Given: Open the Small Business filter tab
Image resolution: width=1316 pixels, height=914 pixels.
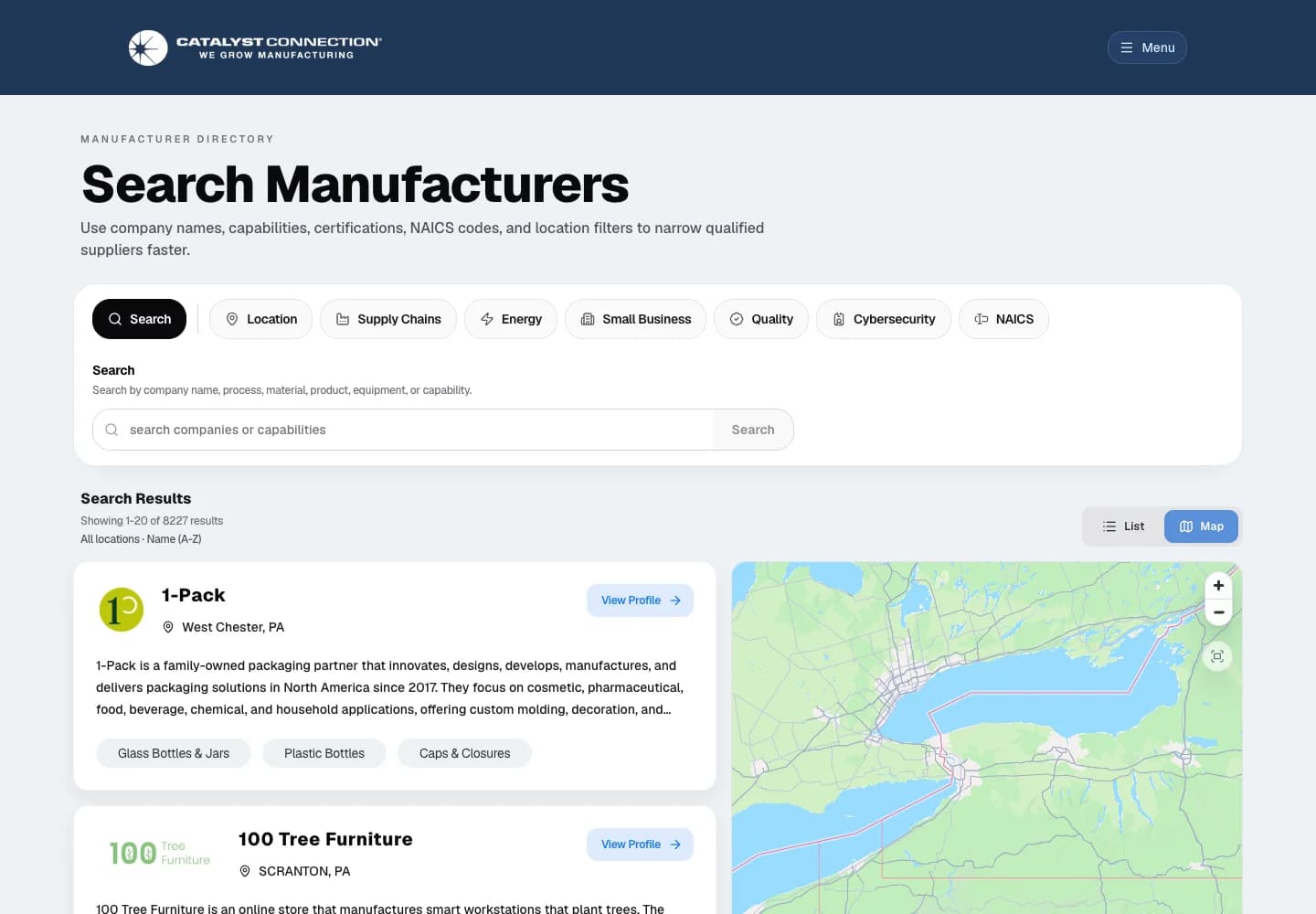Looking at the screenshot, I should pos(635,319).
